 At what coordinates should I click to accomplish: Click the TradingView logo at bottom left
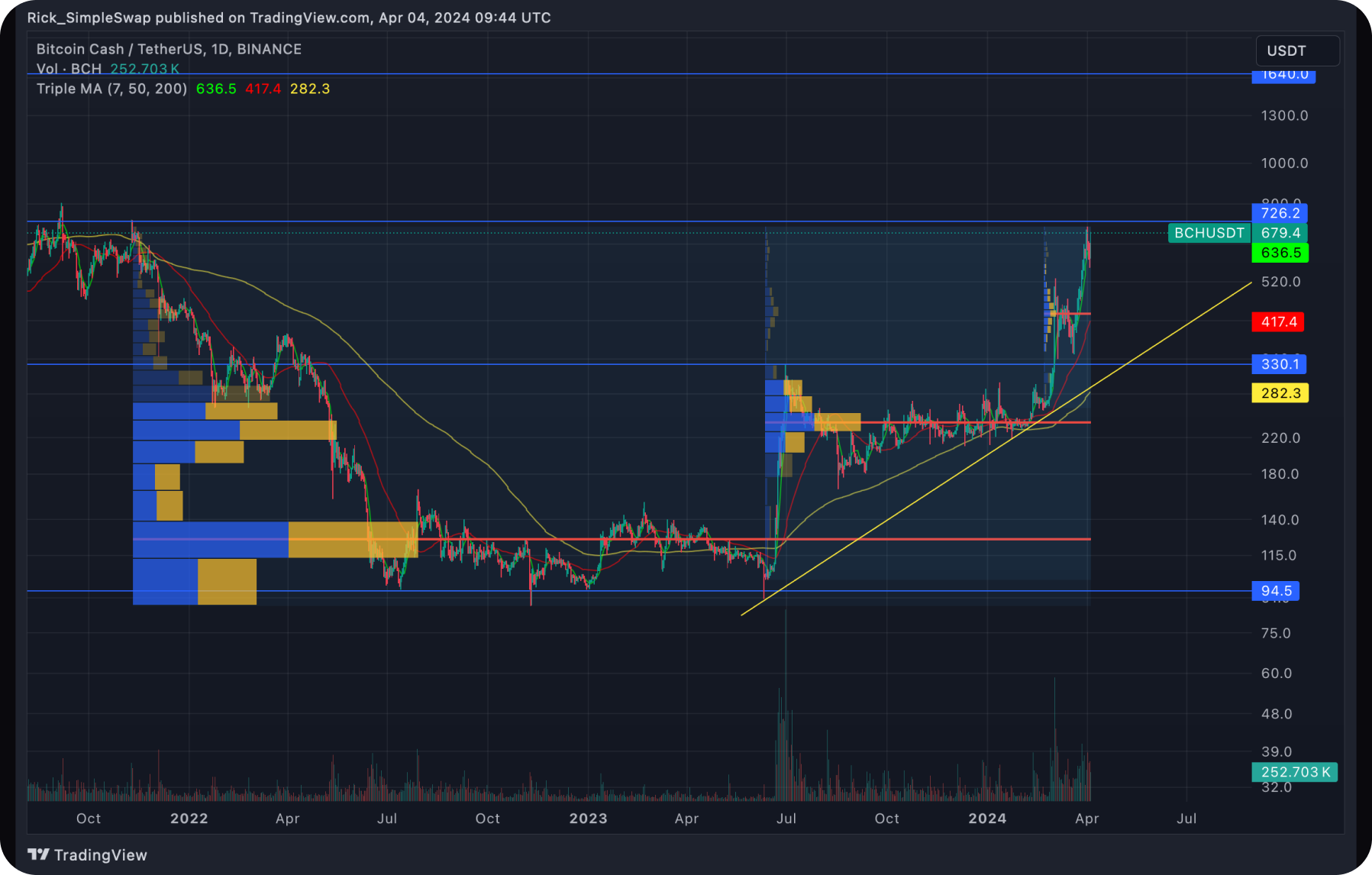87,854
